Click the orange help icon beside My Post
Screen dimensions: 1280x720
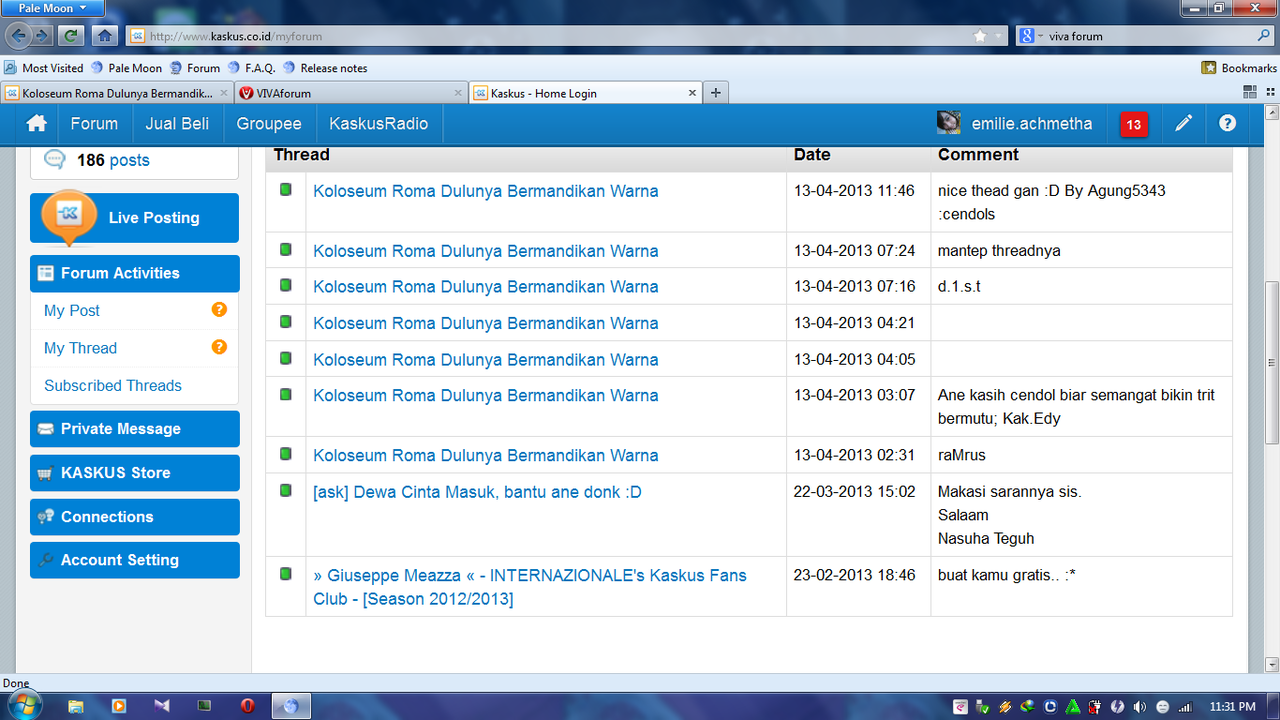[219, 310]
